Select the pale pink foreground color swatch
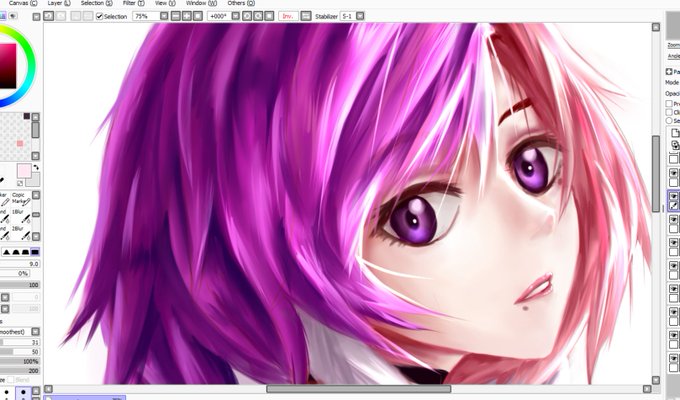Viewport: 680px width, 400px height. click(x=24, y=170)
